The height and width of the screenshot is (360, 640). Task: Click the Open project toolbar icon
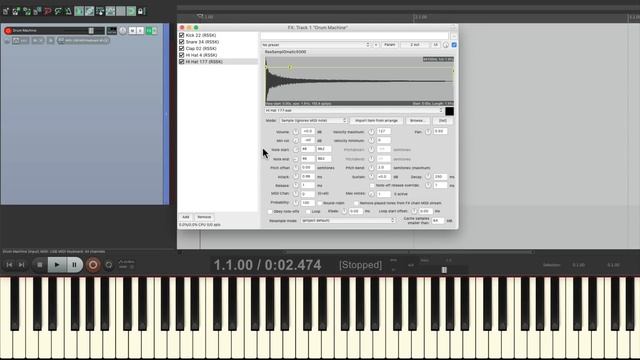tap(16, 11)
